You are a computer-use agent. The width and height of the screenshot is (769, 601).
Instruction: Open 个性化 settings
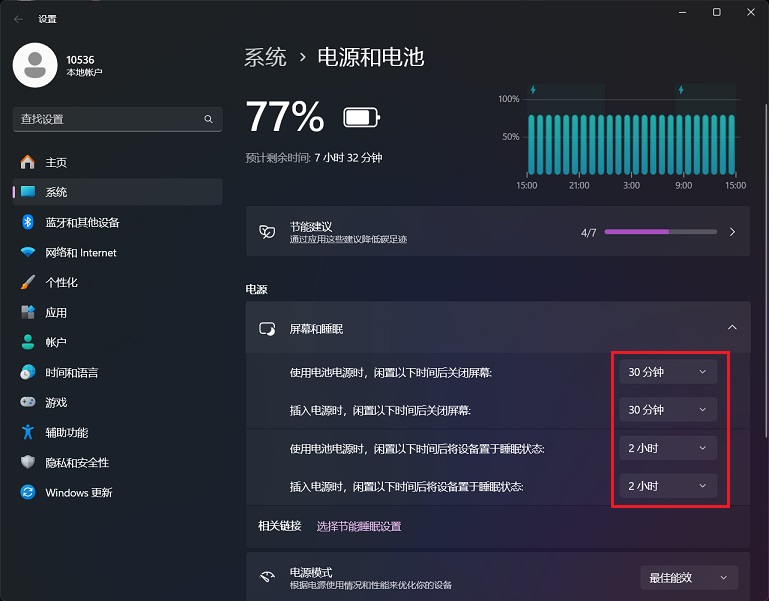click(118, 283)
